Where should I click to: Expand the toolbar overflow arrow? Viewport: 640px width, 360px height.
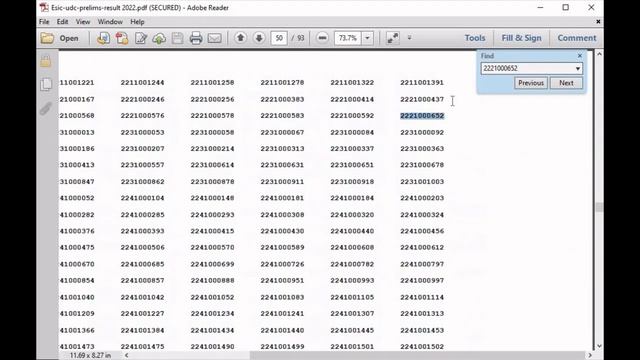[x=409, y=38]
